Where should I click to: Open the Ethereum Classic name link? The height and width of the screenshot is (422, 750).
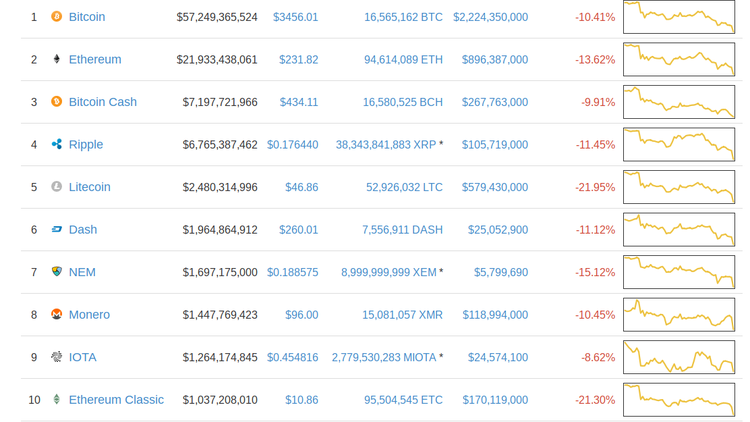pyautogui.click(x=116, y=400)
